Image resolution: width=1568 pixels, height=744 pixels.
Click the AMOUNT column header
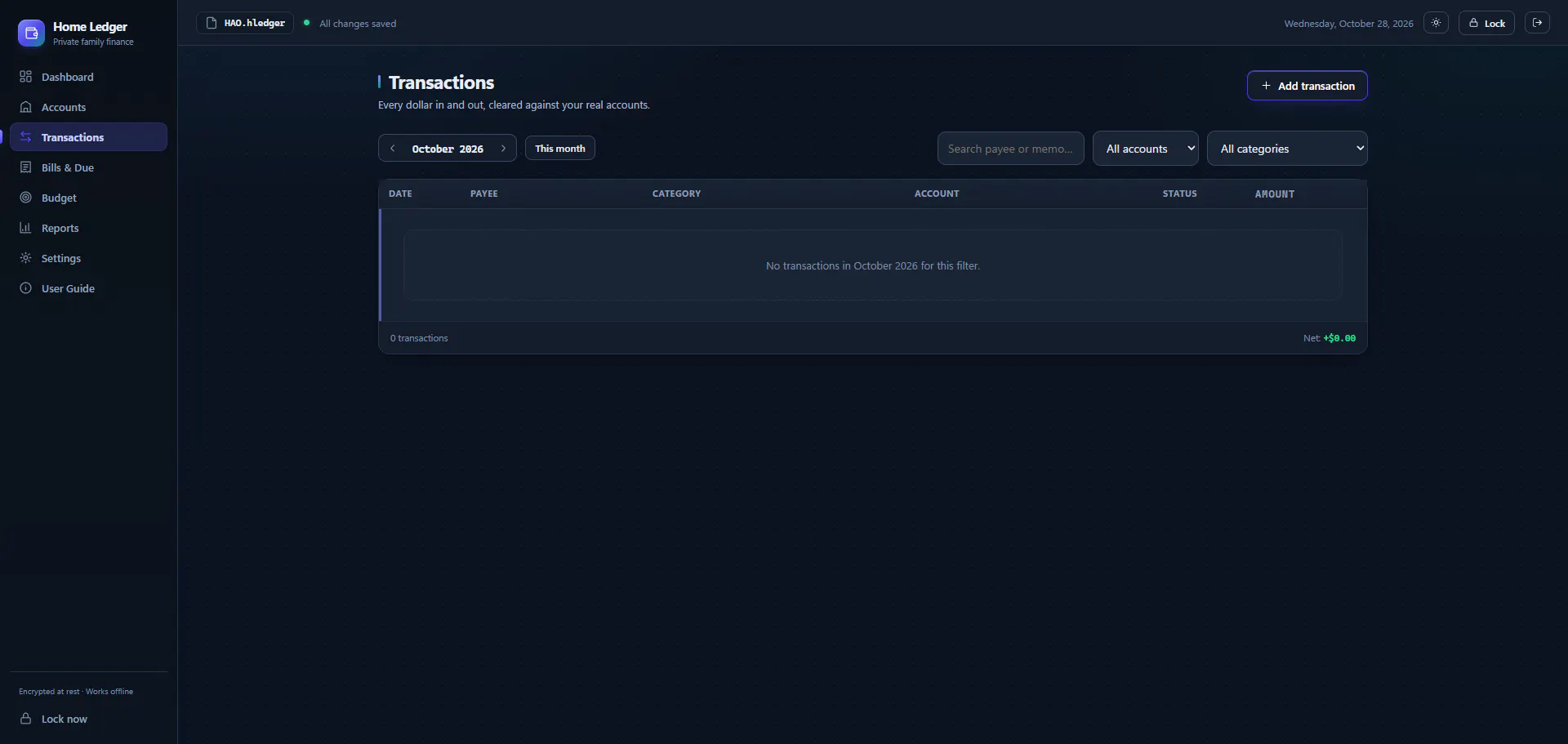[x=1275, y=194]
